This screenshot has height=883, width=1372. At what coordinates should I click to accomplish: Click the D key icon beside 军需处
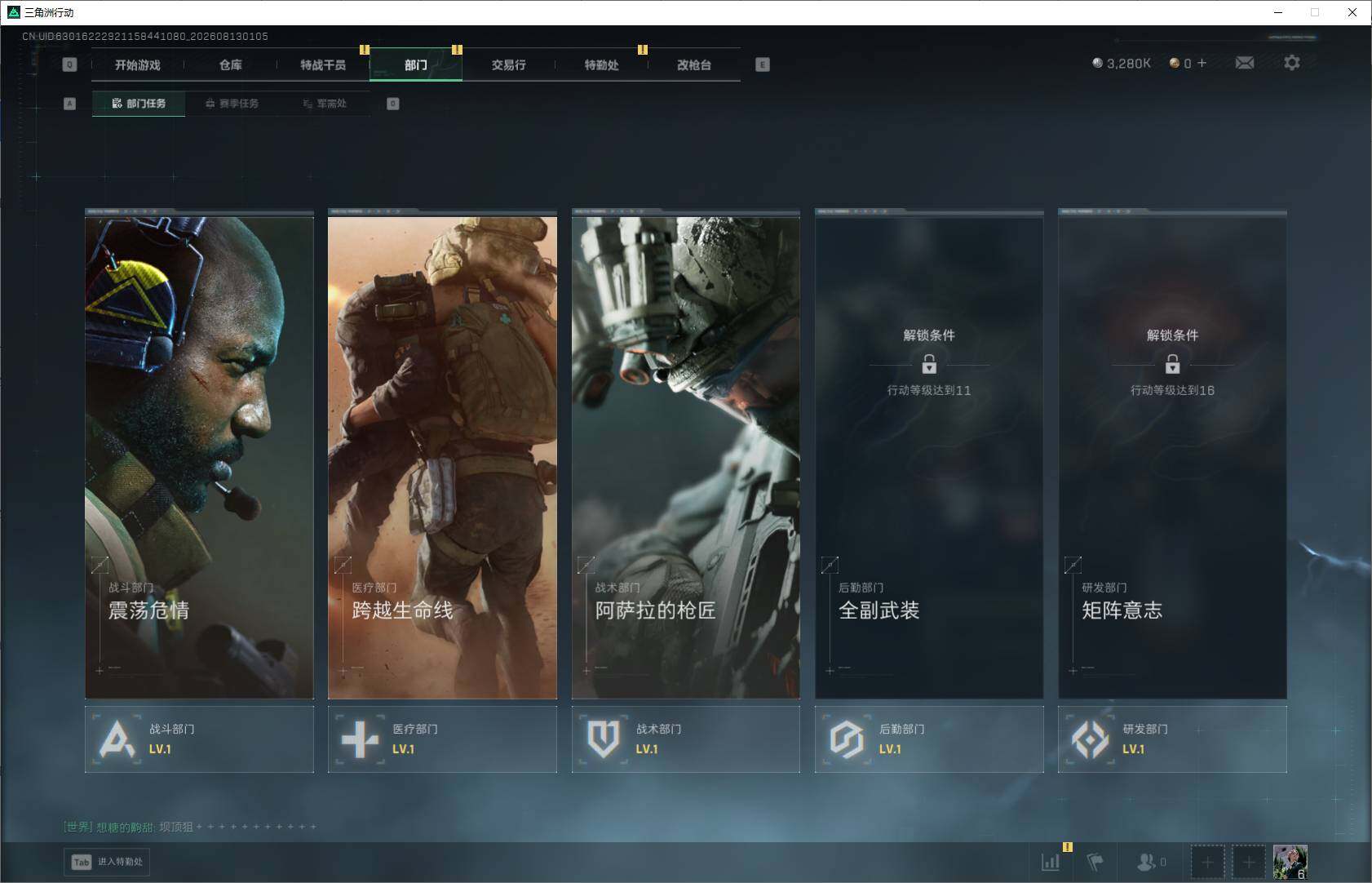click(393, 104)
